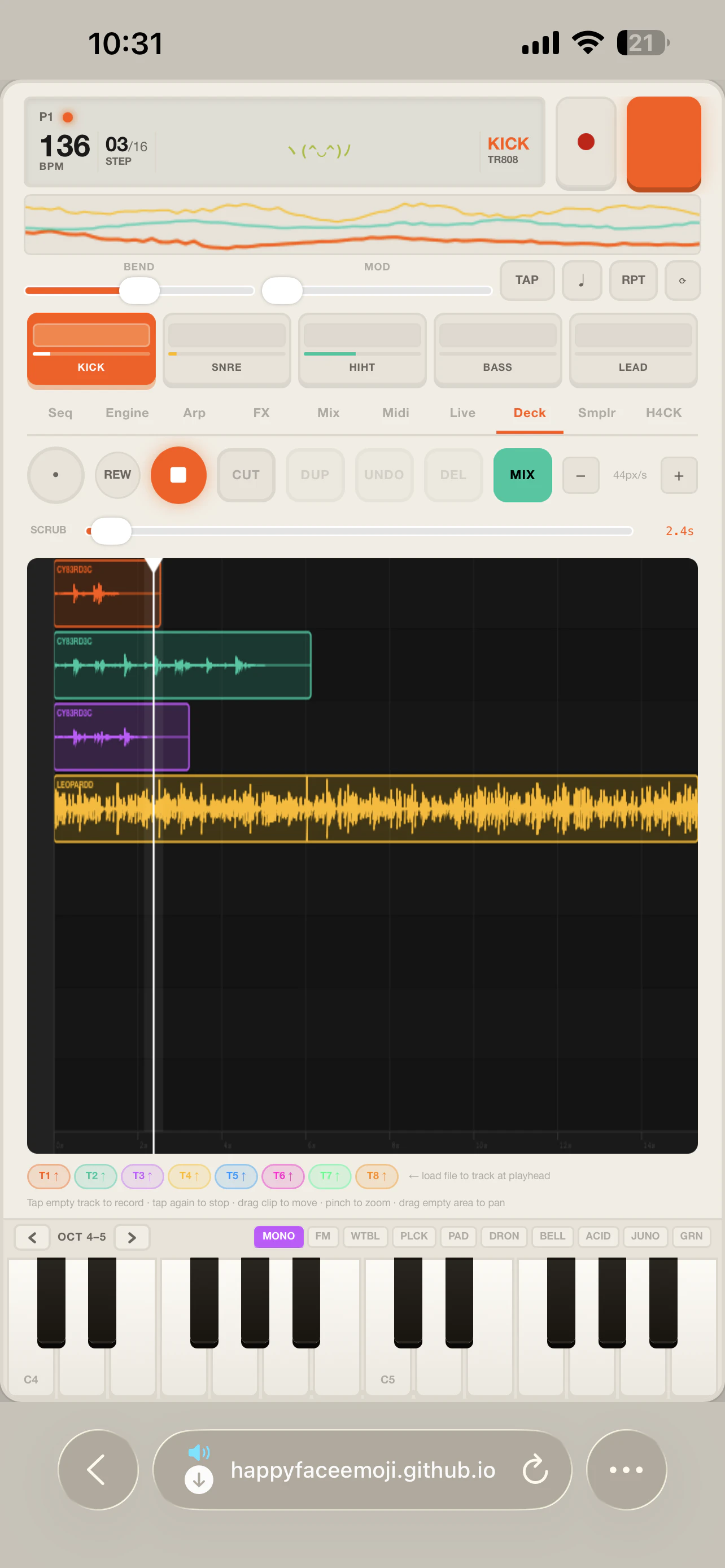This screenshot has width=725, height=1568.
Task: Cut clip with the CUT button
Action: click(x=246, y=475)
